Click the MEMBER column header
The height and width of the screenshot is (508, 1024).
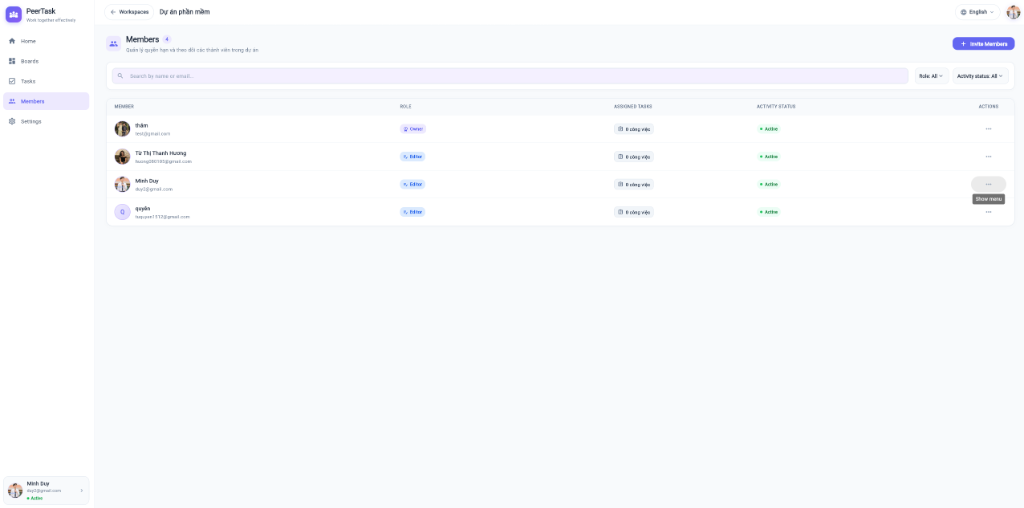(x=124, y=106)
